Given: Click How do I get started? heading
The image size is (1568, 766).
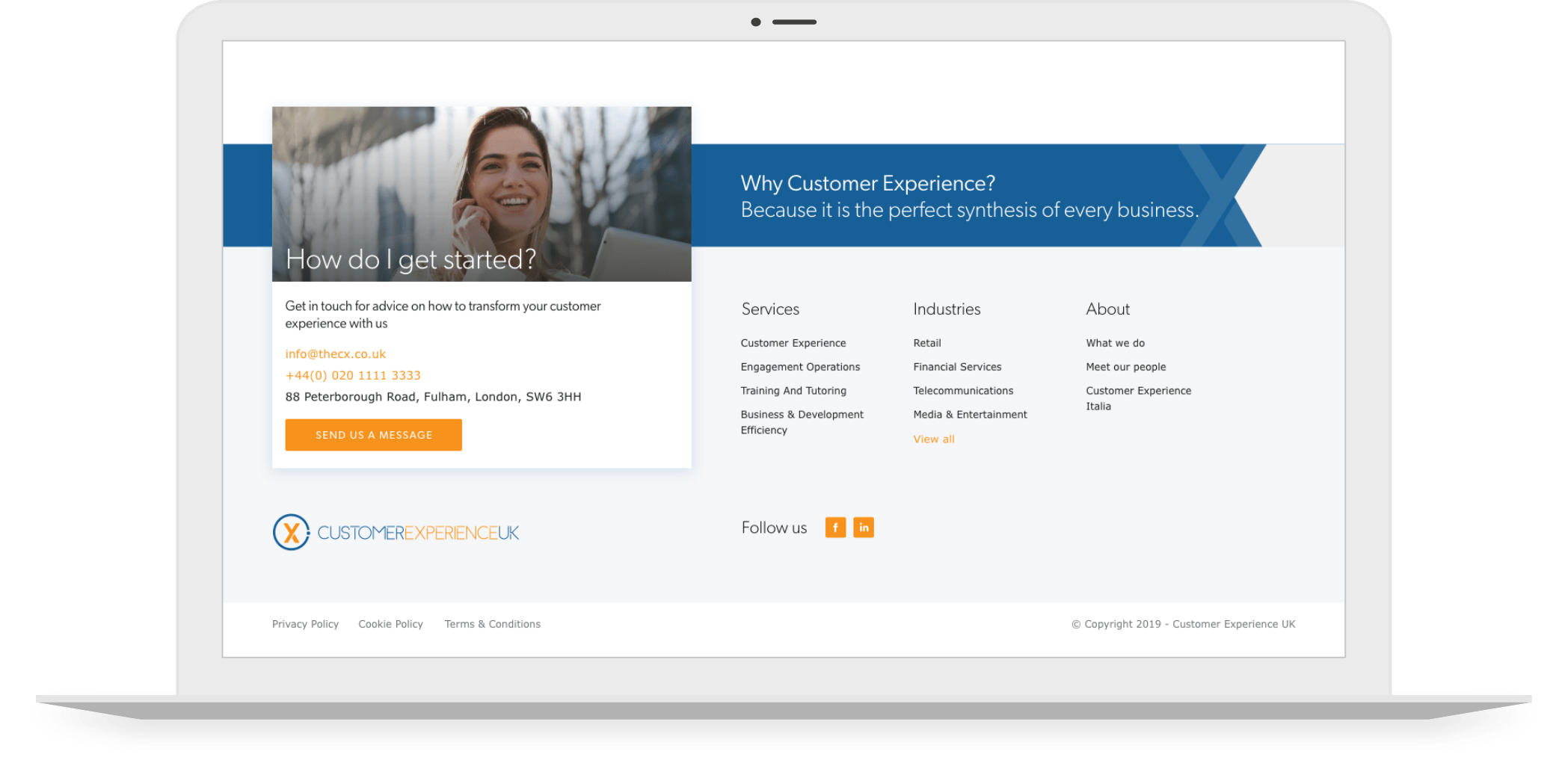Looking at the screenshot, I should click(x=411, y=259).
